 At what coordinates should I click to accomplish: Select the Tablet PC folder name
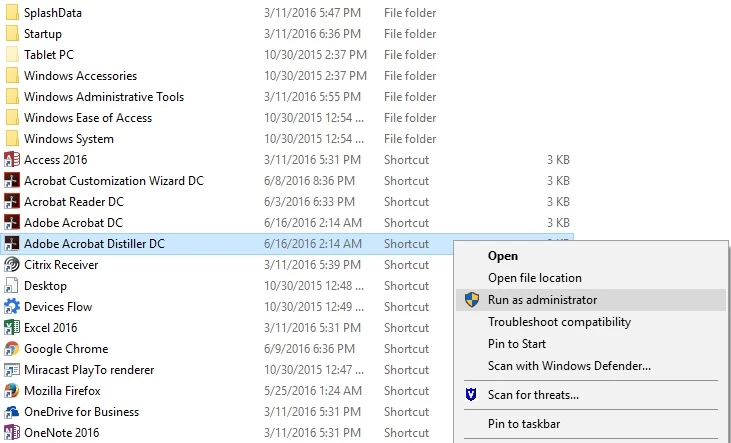click(49, 55)
